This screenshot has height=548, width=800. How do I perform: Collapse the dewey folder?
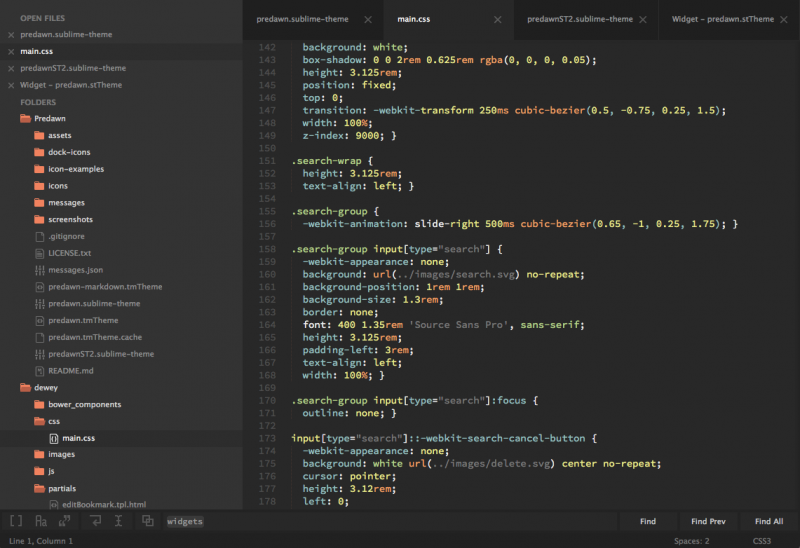26,388
